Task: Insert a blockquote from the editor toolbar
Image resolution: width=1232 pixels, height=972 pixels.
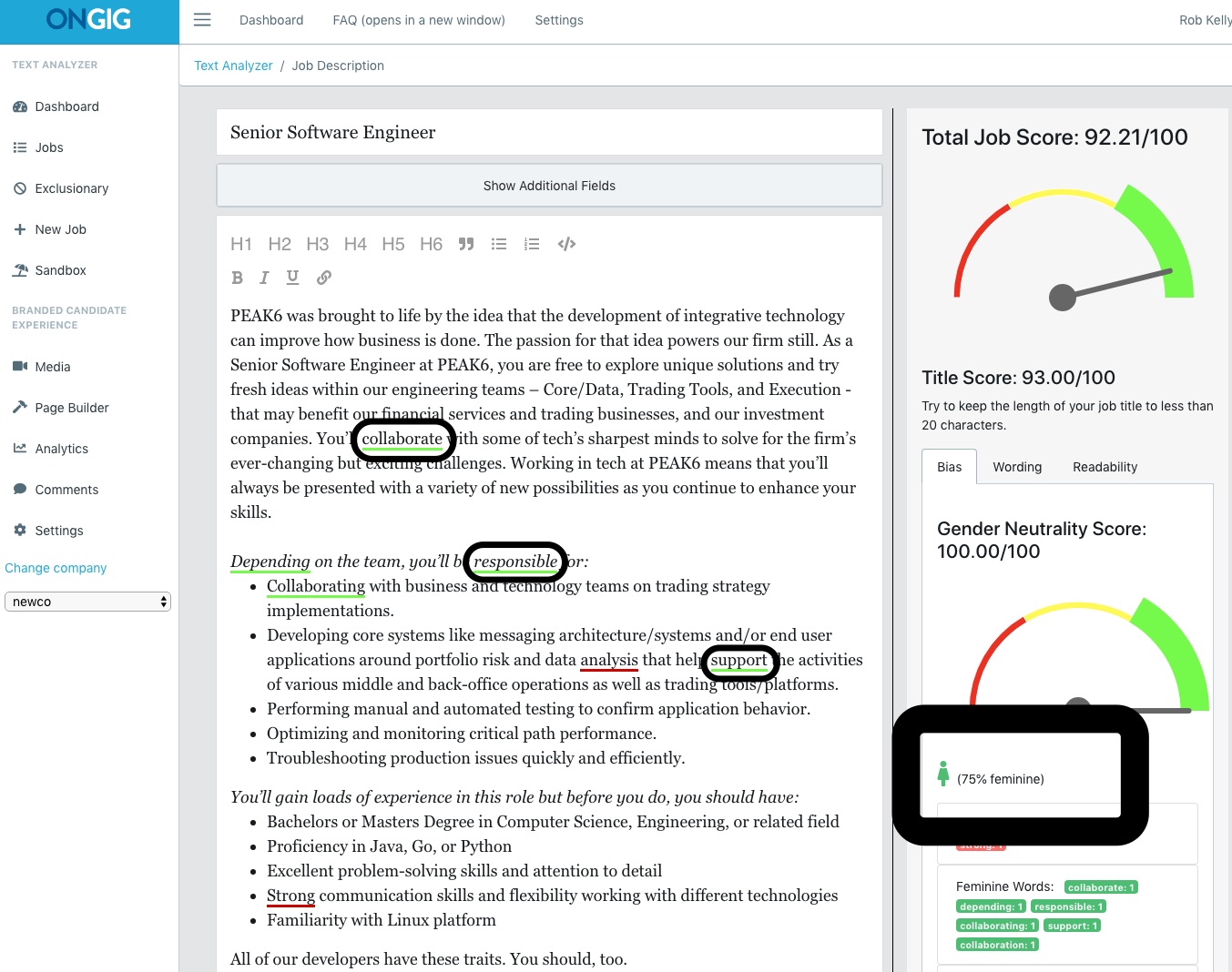Action: [465, 244]
